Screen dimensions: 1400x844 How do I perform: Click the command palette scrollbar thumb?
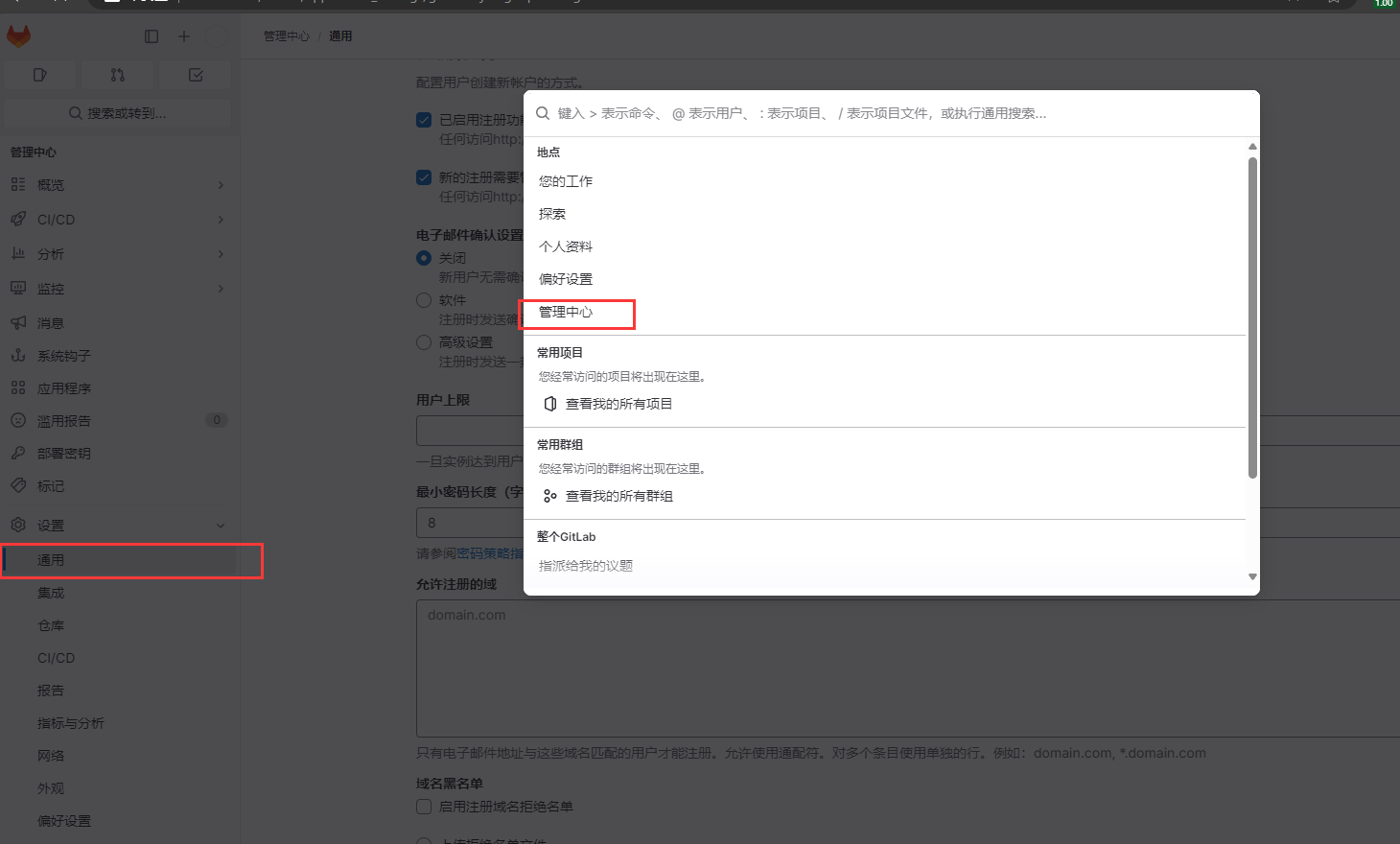(1252, 317)
